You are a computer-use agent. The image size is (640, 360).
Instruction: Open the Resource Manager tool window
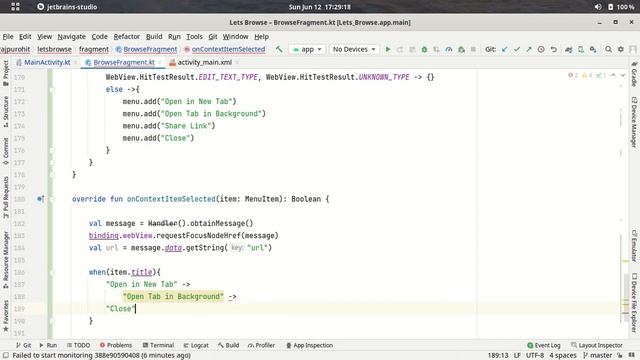(x=6, y=260)
